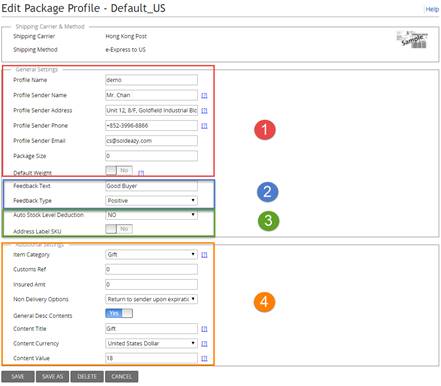Screen dimensions: 441x386
Task: Click help icon beside Default Weight toggle
Action: point(141,173)
